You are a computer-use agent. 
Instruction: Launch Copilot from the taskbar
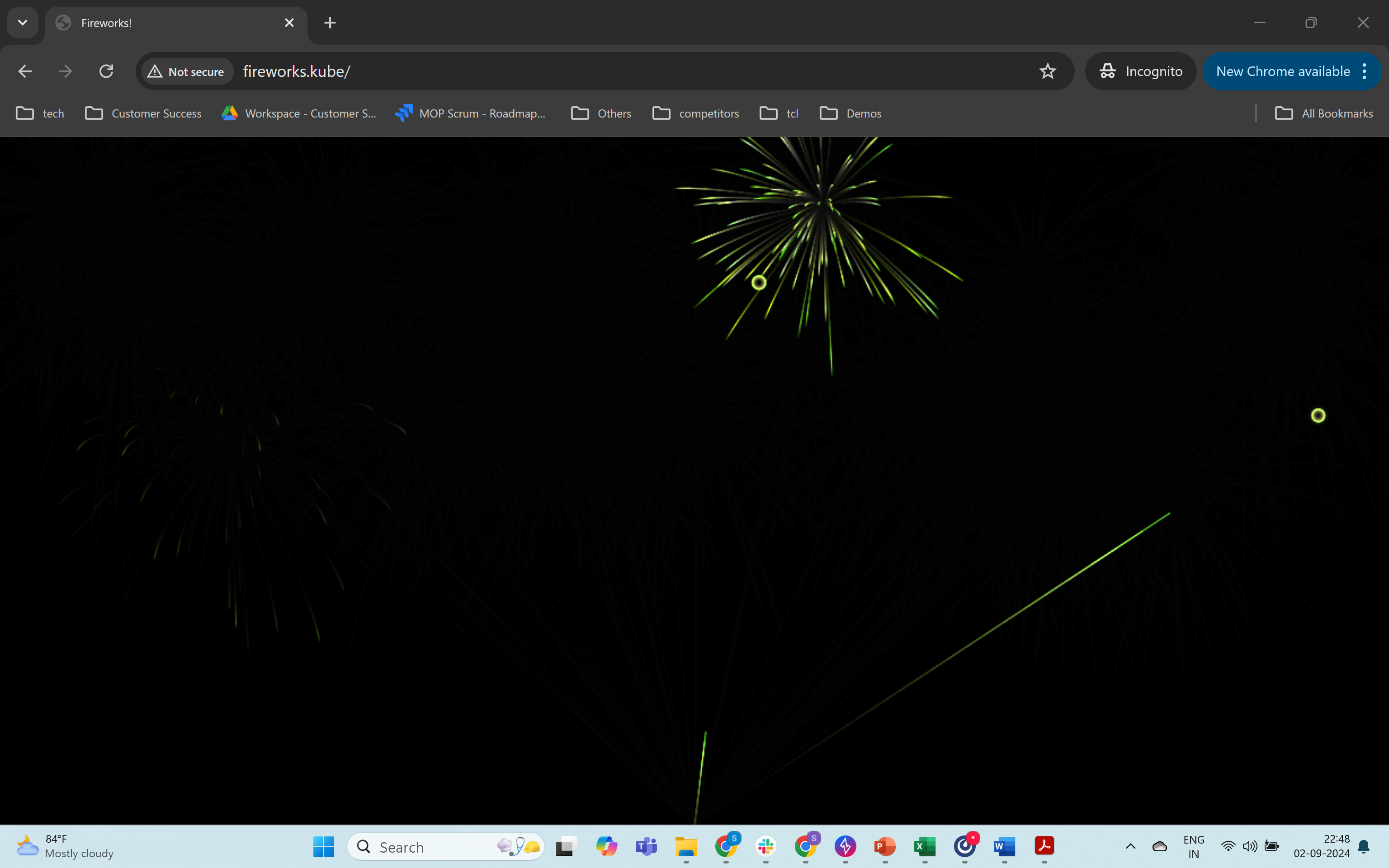[x=606, y=846]
